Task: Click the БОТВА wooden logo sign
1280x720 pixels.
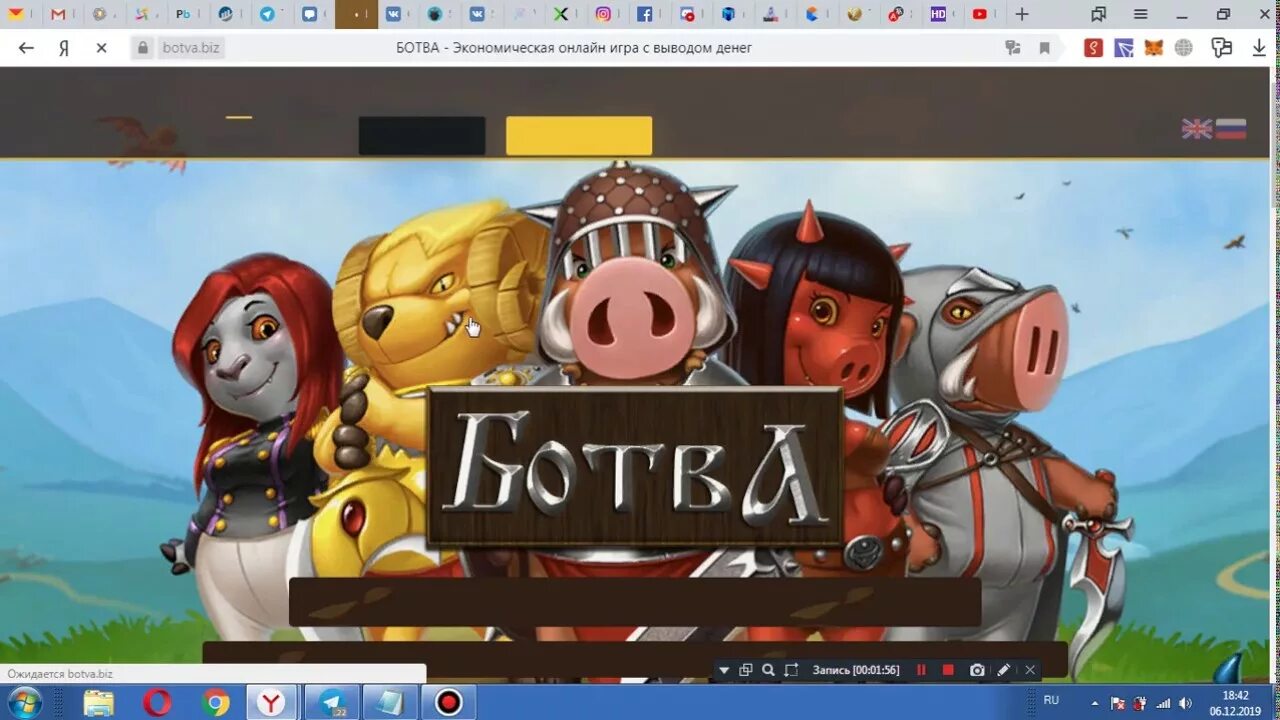Action: (x=635, y=467)
